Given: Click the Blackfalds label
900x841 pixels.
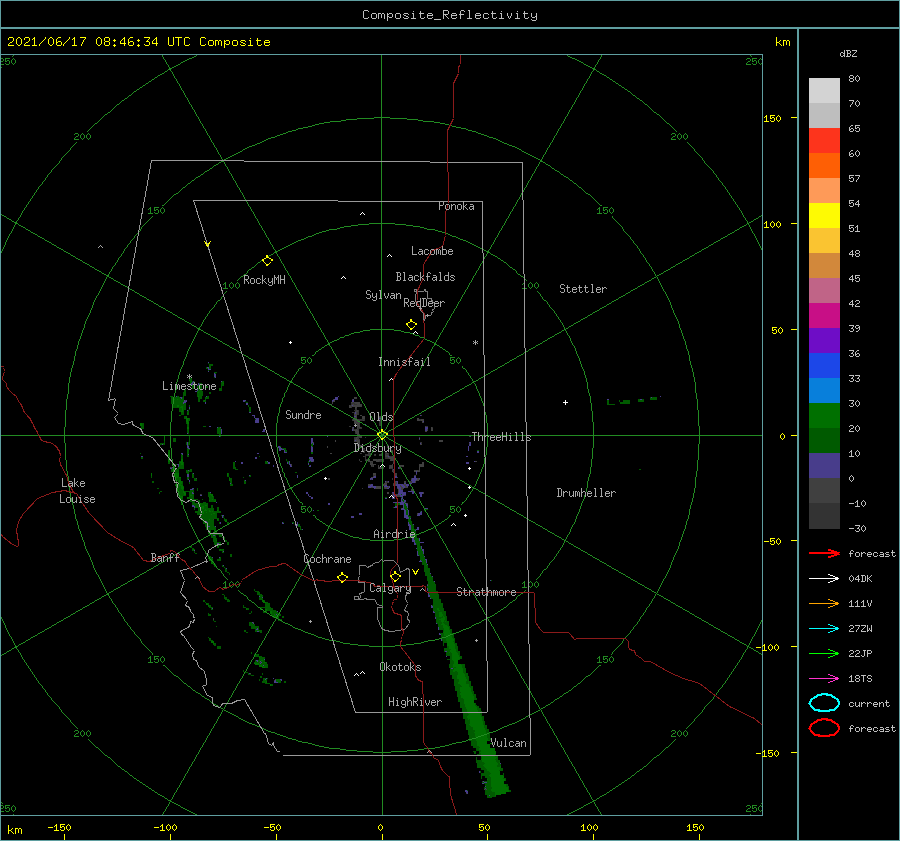Looking at the screenshot, I should 425,277.
